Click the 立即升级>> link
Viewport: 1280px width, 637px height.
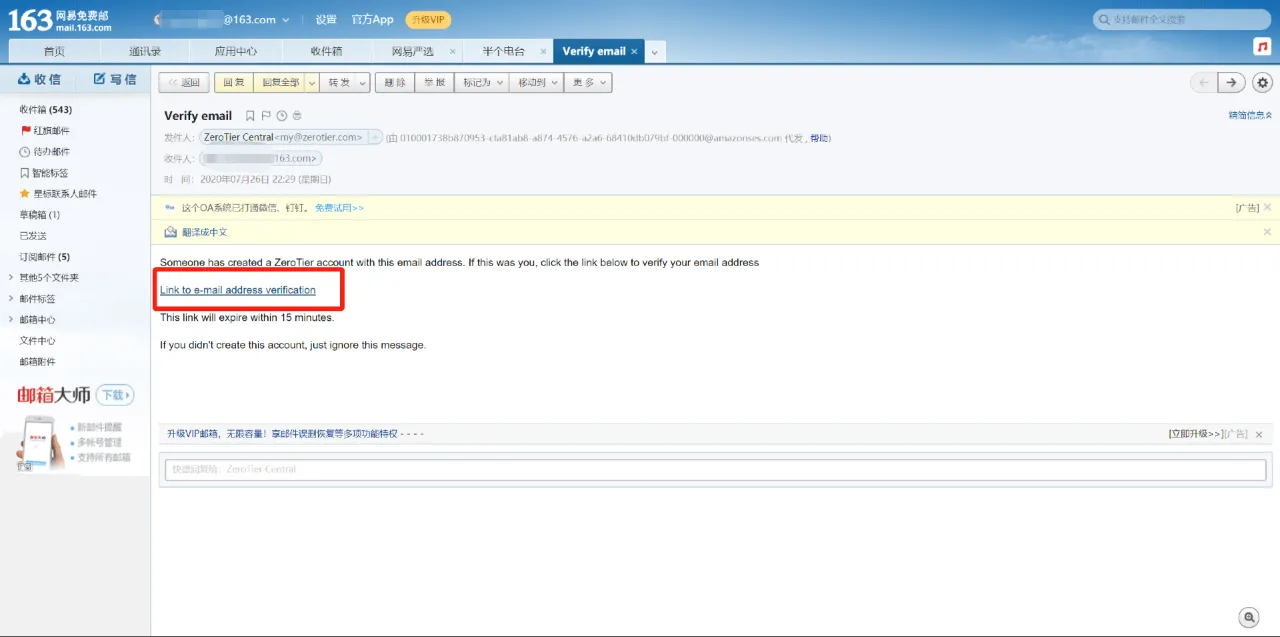click(1195, 434)
